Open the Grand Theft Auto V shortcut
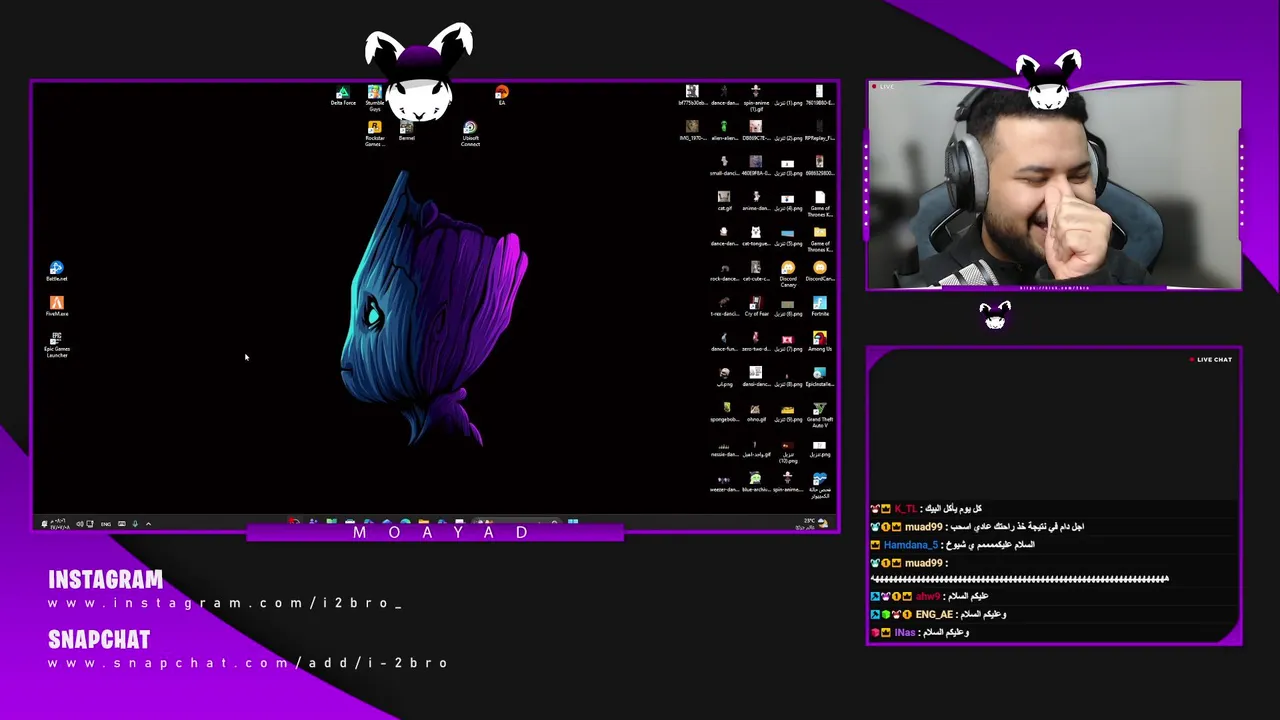Viewport: 1280px width, 720px height. [x=820, y=414]
